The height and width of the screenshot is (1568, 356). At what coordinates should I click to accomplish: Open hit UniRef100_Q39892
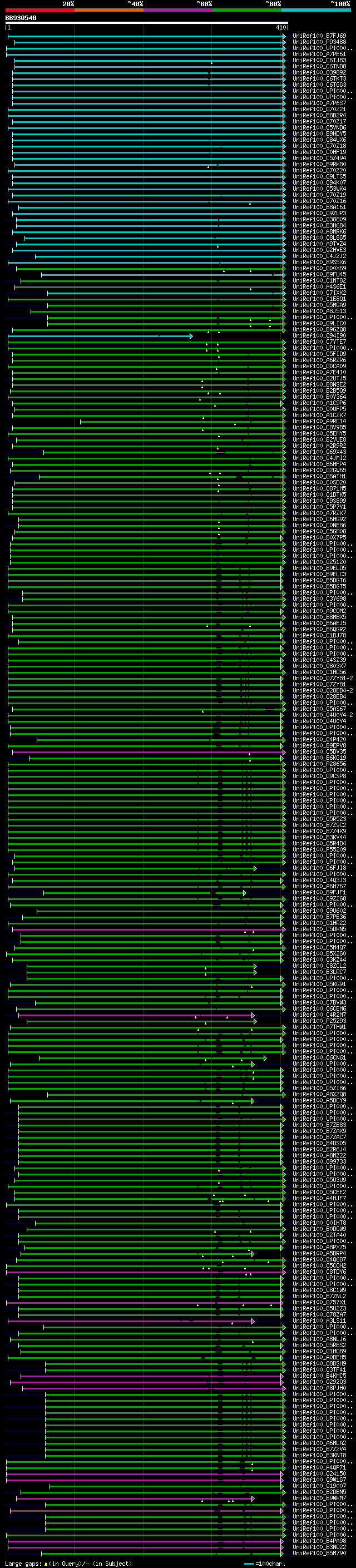coord(319,72)
